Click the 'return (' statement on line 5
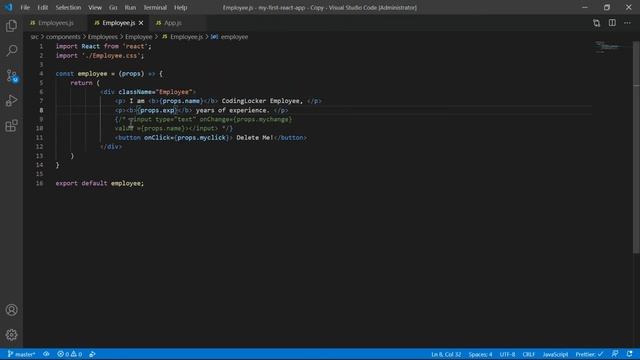 coord(85,83)
